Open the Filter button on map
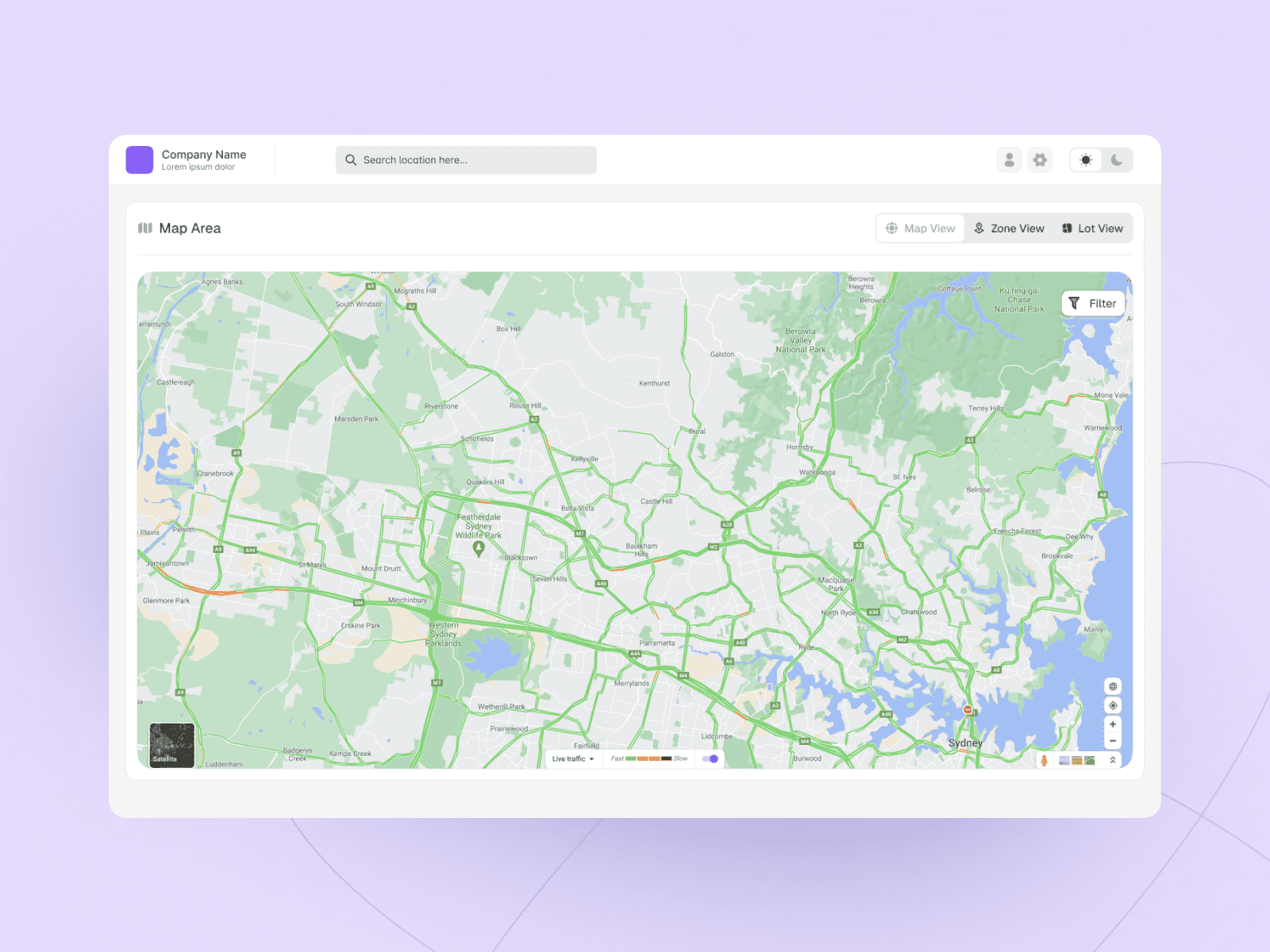This screenshot has width=1270, height=952. pyautogui.click(x=1093, y=303)
